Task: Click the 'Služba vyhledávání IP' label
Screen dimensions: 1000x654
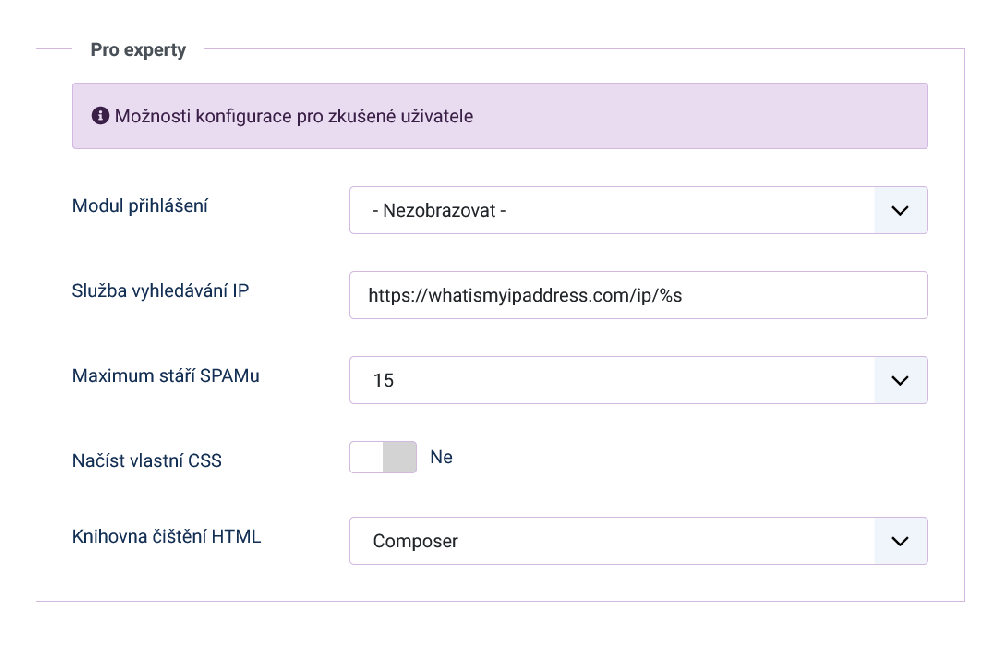Action: click(x=160, y=291)
